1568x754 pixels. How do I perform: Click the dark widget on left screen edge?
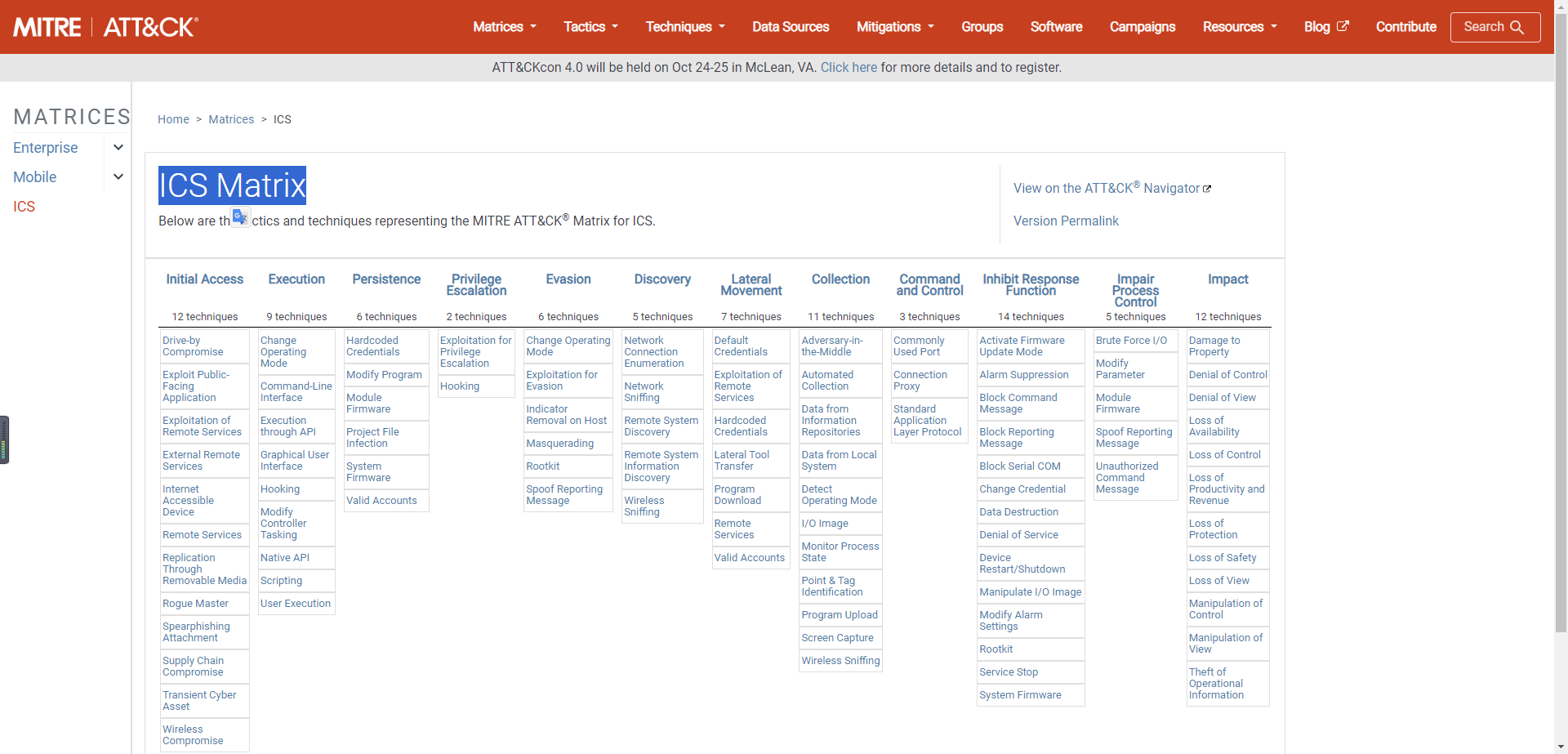(x=4, y=439)
